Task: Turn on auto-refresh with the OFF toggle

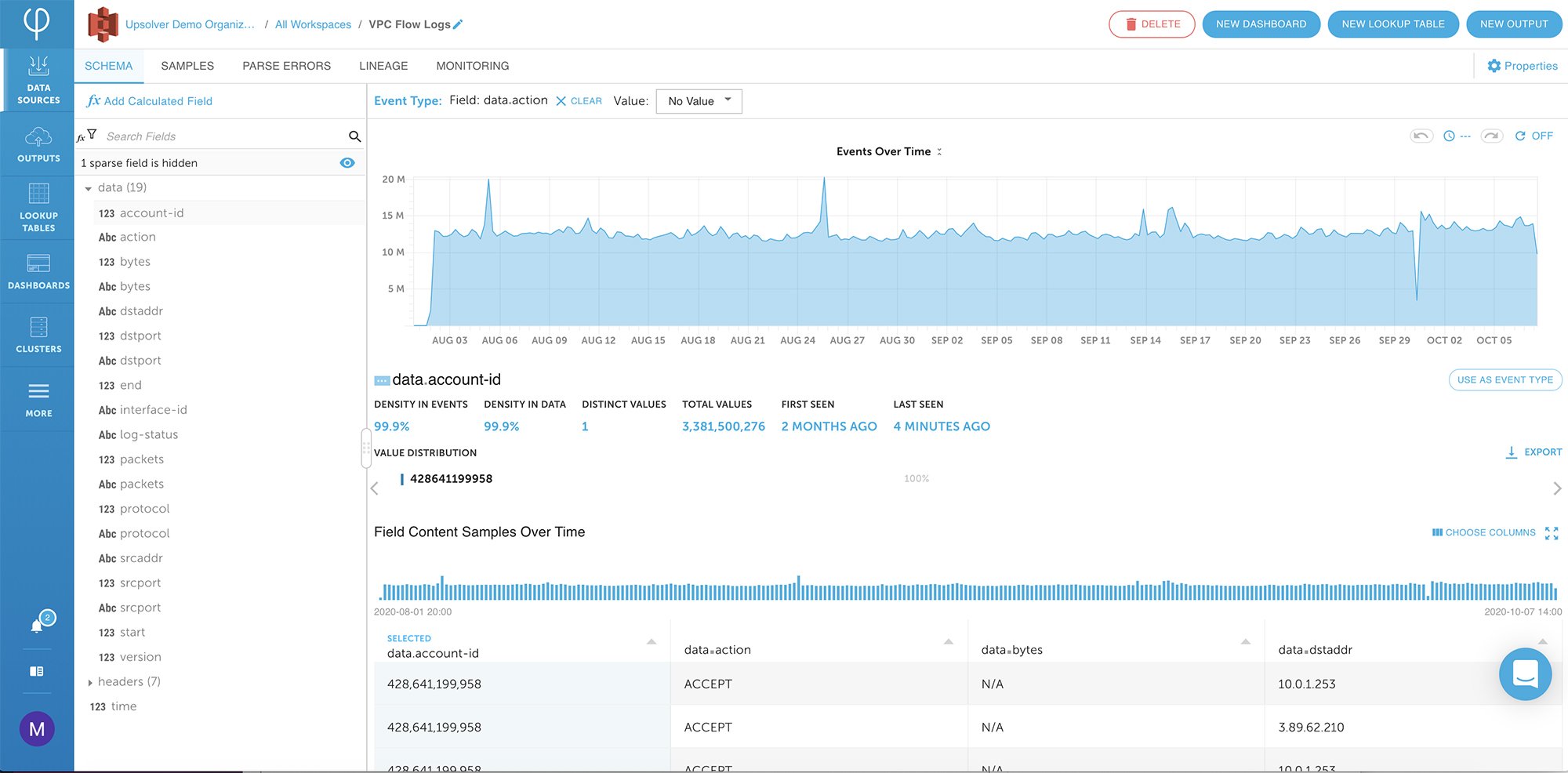Action: [x=1534, y=135]
